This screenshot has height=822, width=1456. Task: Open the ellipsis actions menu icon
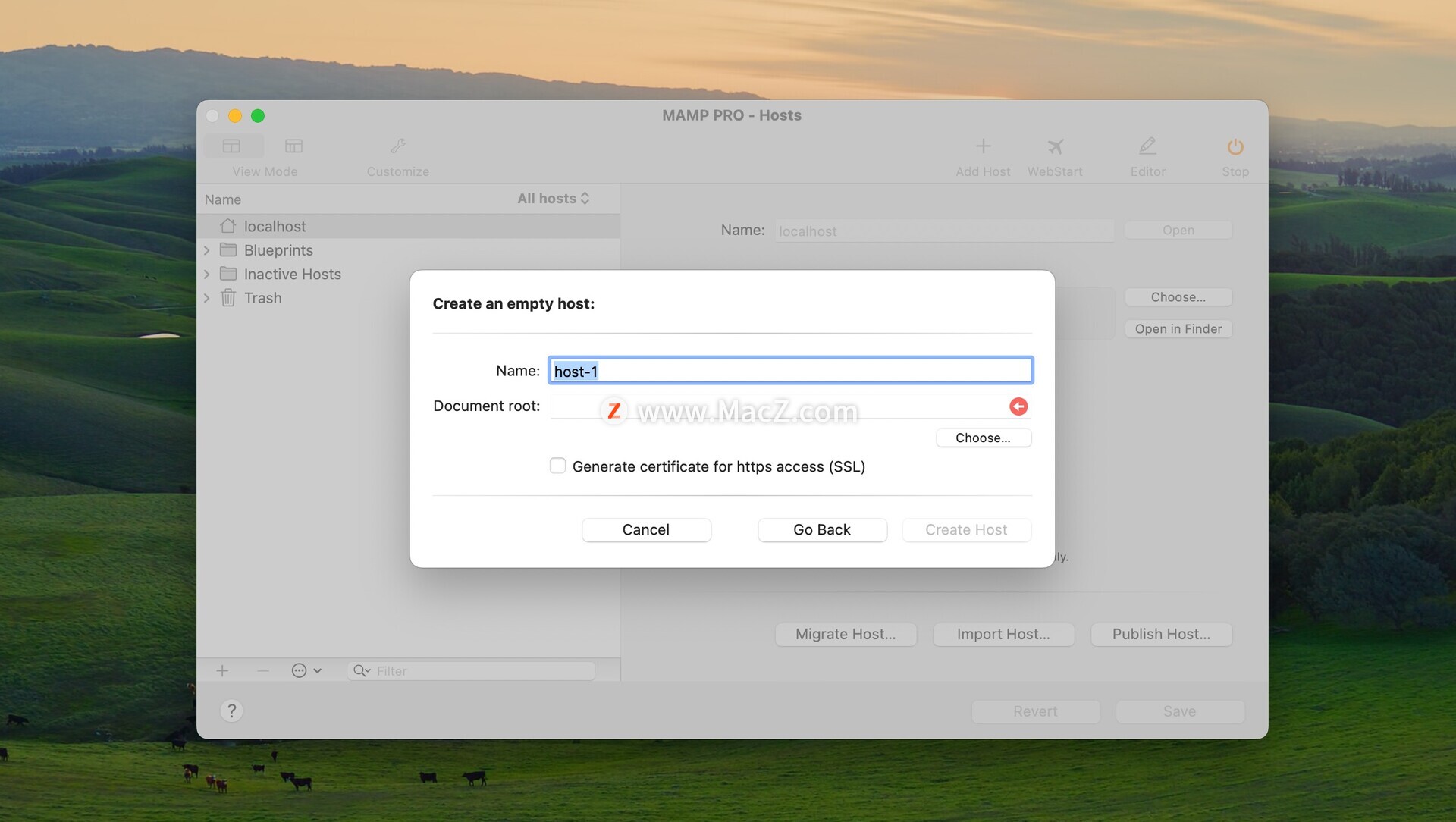point(306,670)
